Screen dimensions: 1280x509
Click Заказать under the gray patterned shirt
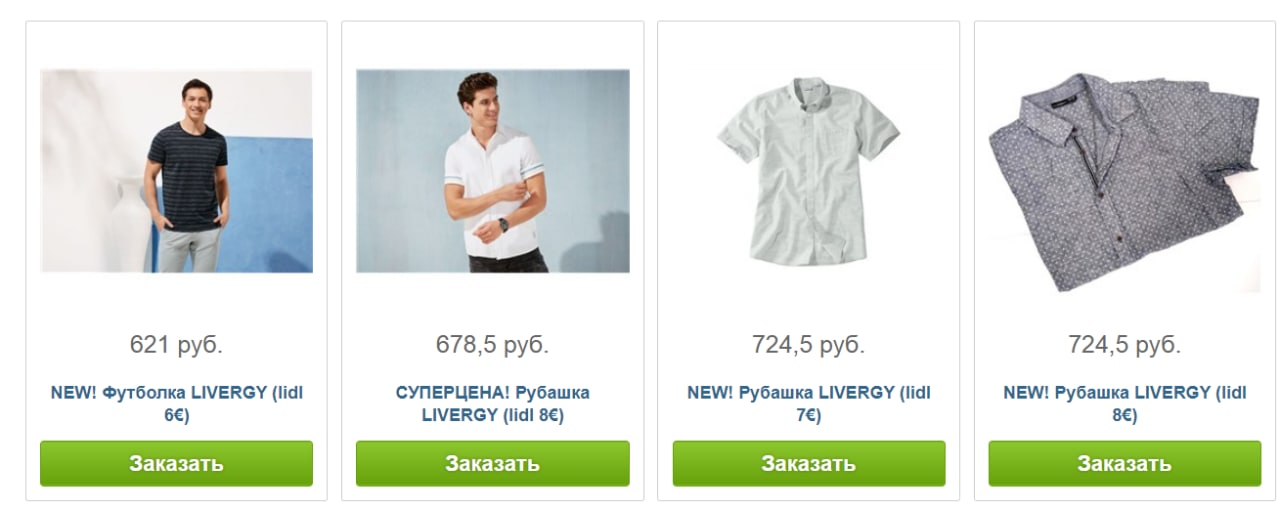(1124, 464)
